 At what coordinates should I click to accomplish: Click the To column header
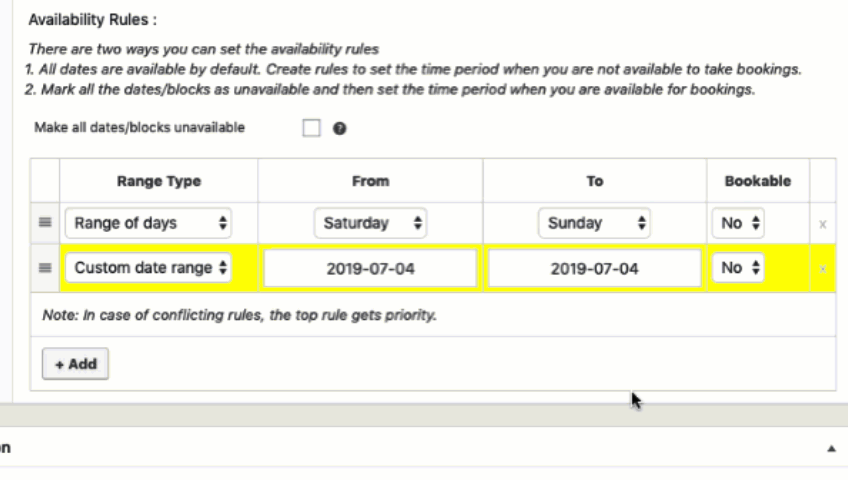(x=594, y=181)
